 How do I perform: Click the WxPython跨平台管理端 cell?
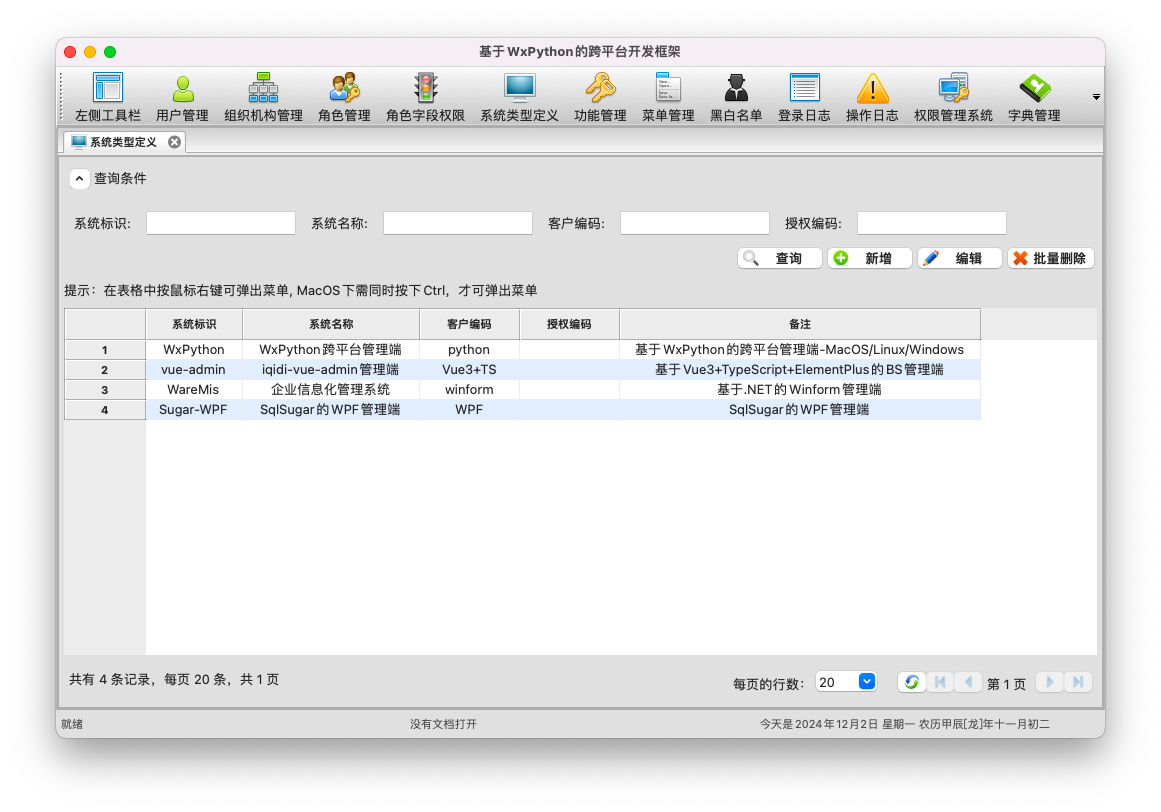click(331, 349)
